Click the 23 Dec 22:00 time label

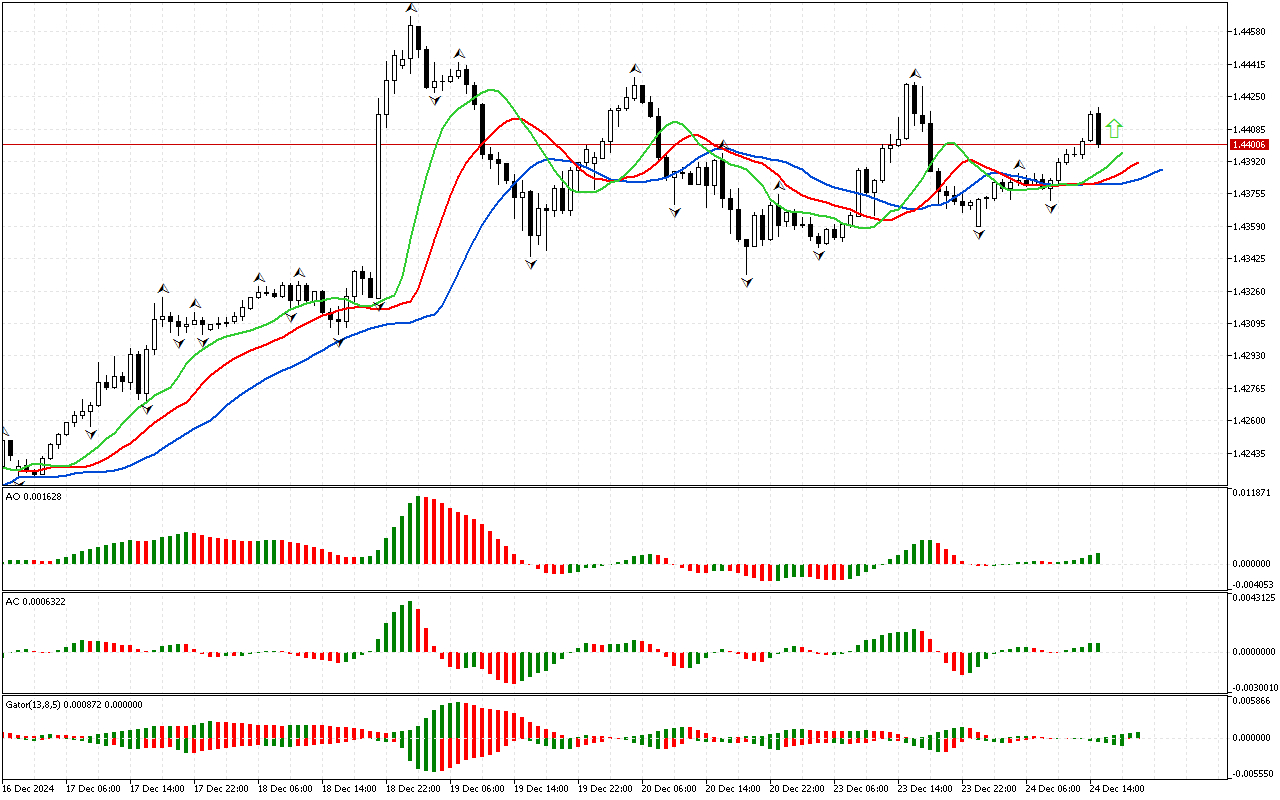click(x=989, y=789)
